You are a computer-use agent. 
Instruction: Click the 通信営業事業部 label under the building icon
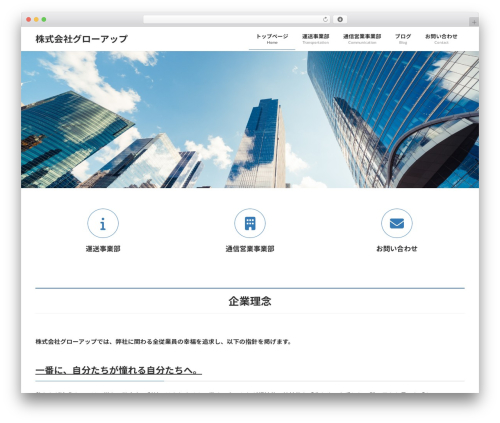pos(250,249)
